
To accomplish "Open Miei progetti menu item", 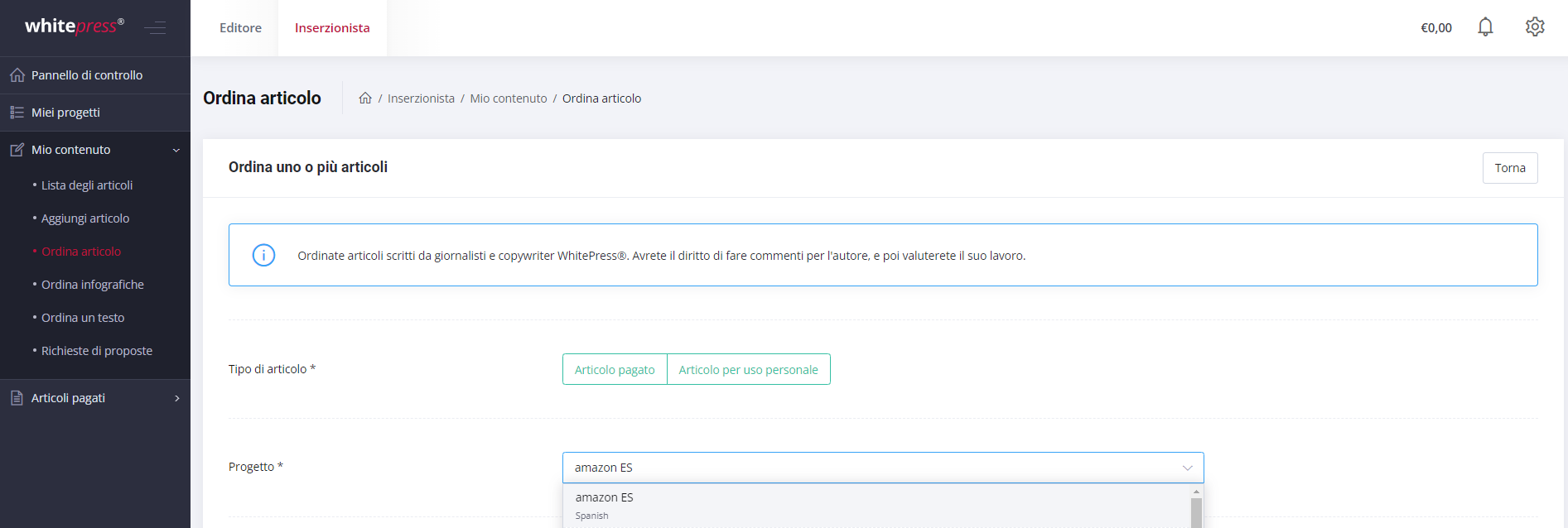I will (95, 113).
